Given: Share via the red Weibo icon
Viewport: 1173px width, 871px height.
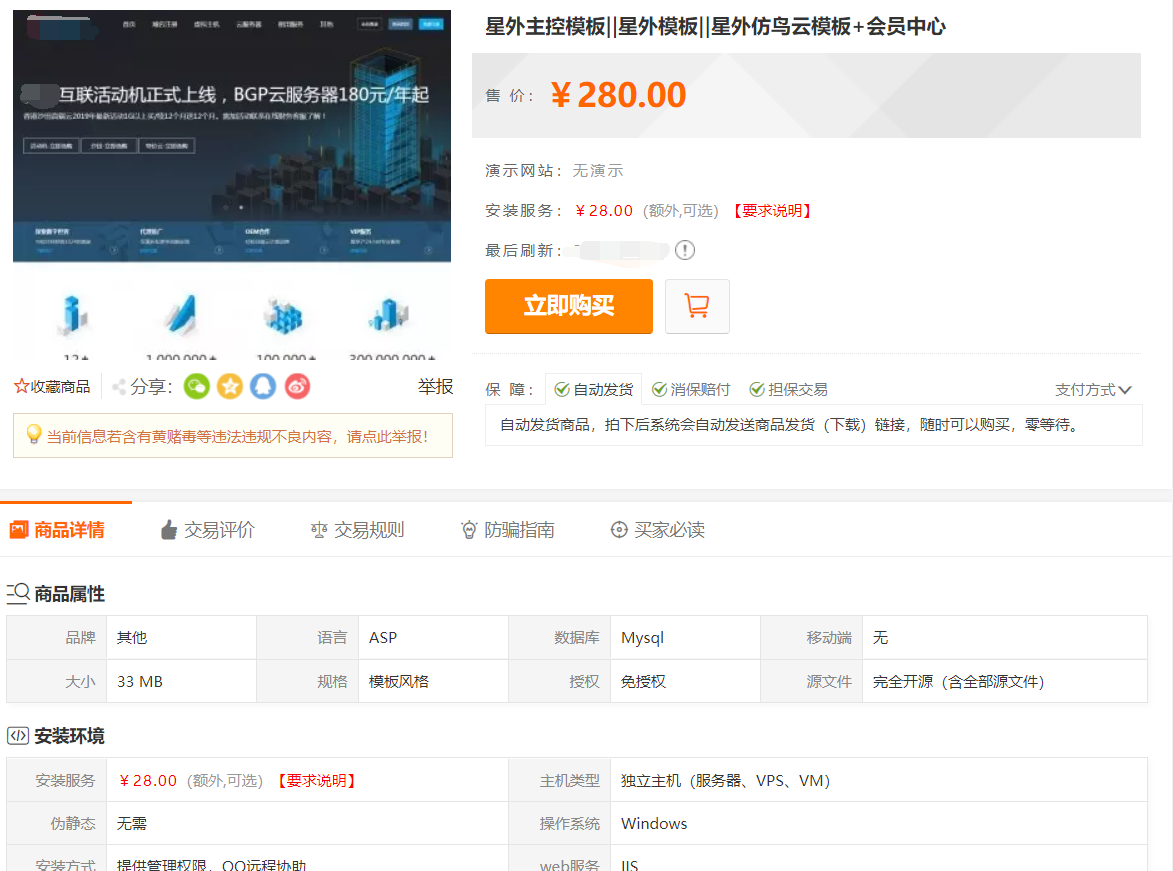Looking at the screenshot, I should point(297,386).
